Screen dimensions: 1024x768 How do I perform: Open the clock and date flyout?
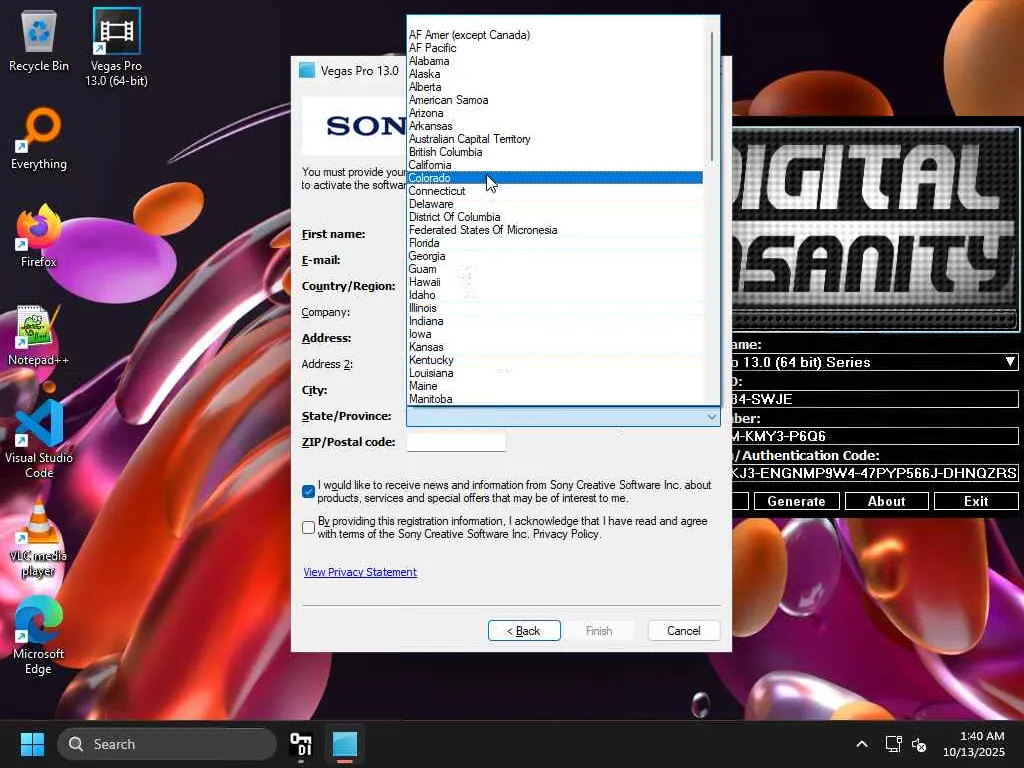(974, 744)
